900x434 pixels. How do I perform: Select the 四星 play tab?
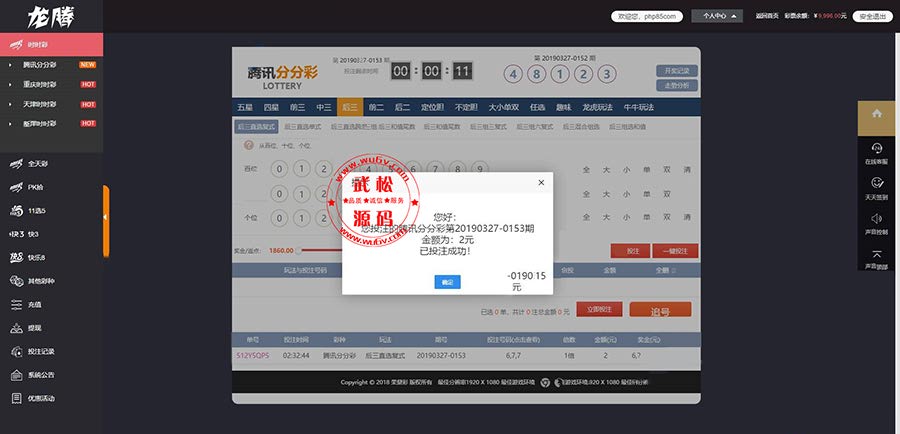(x=271, y=107)
